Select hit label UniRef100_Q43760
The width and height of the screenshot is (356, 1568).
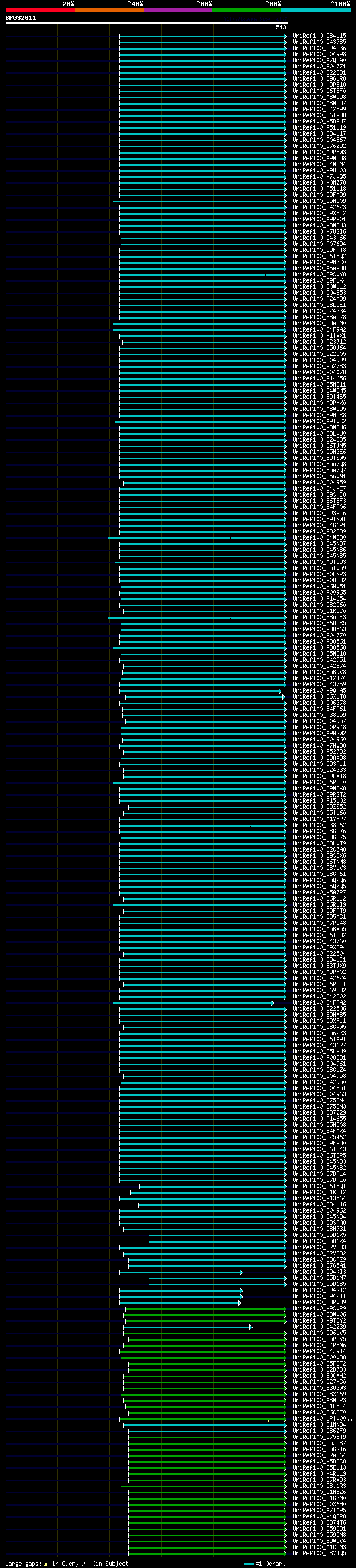[x=319, y=941]
